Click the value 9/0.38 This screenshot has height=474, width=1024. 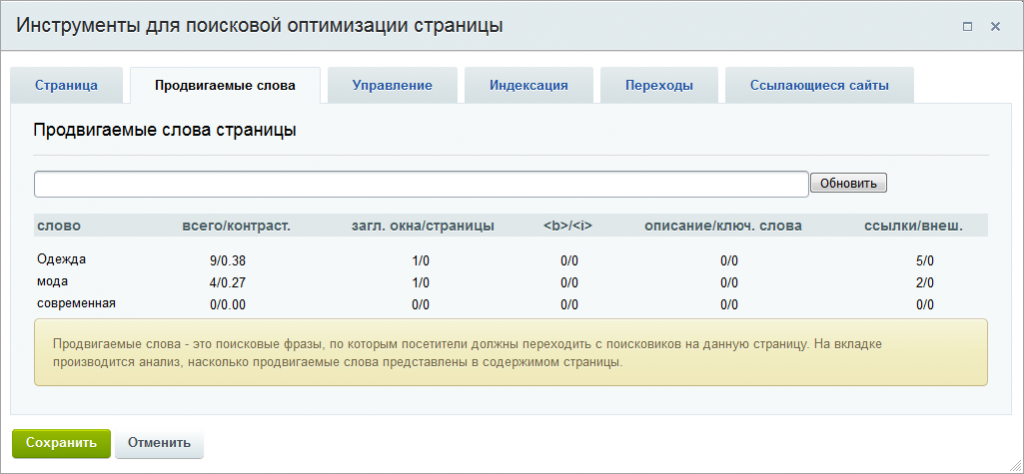pyautogui.click(x=228, y=261)
